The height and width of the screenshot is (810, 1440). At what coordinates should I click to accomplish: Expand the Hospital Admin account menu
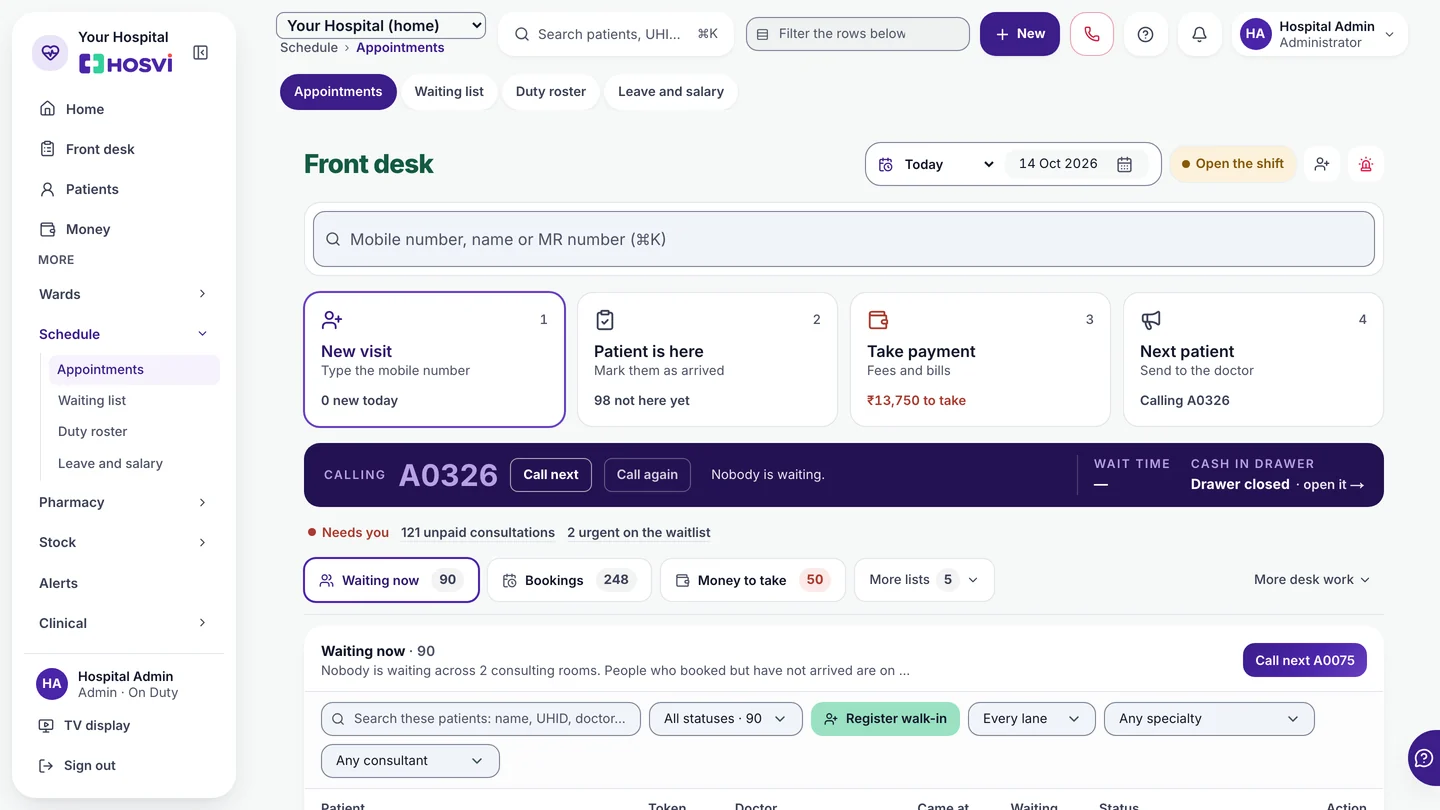click(1319, 34)
